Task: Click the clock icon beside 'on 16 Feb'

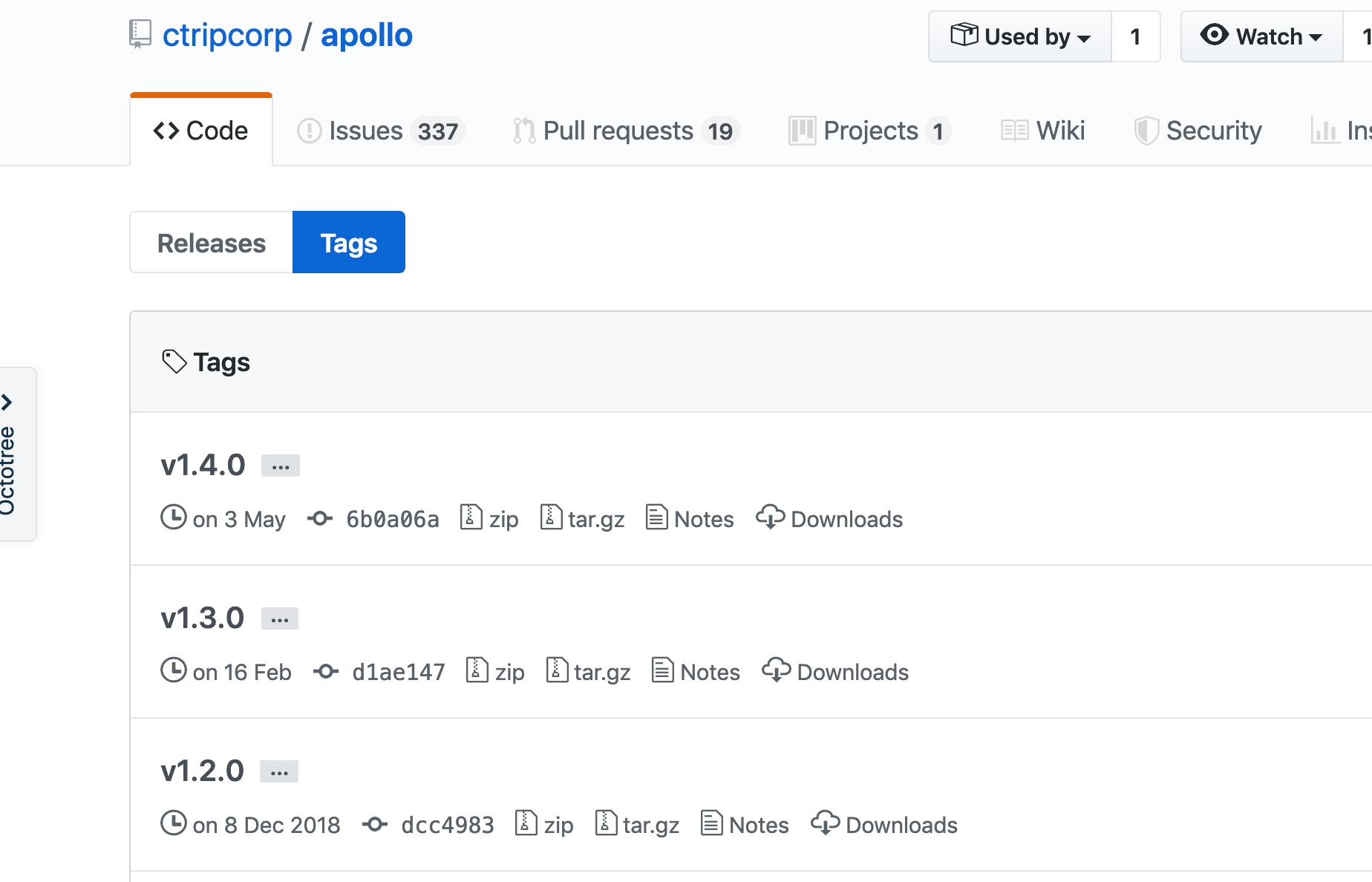Action: coord(174,670)
